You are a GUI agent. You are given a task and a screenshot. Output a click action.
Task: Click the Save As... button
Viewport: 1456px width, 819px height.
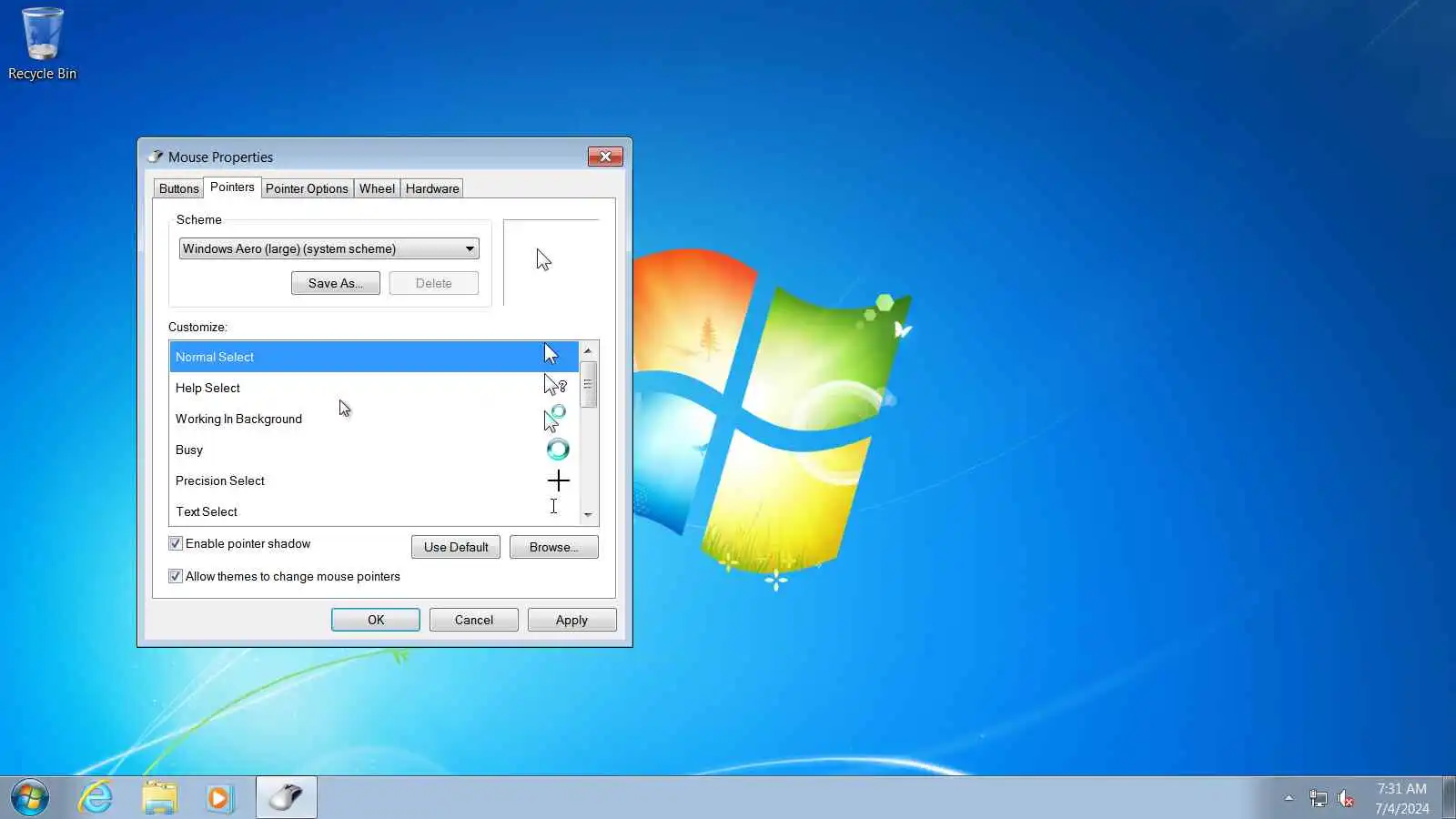336,283
